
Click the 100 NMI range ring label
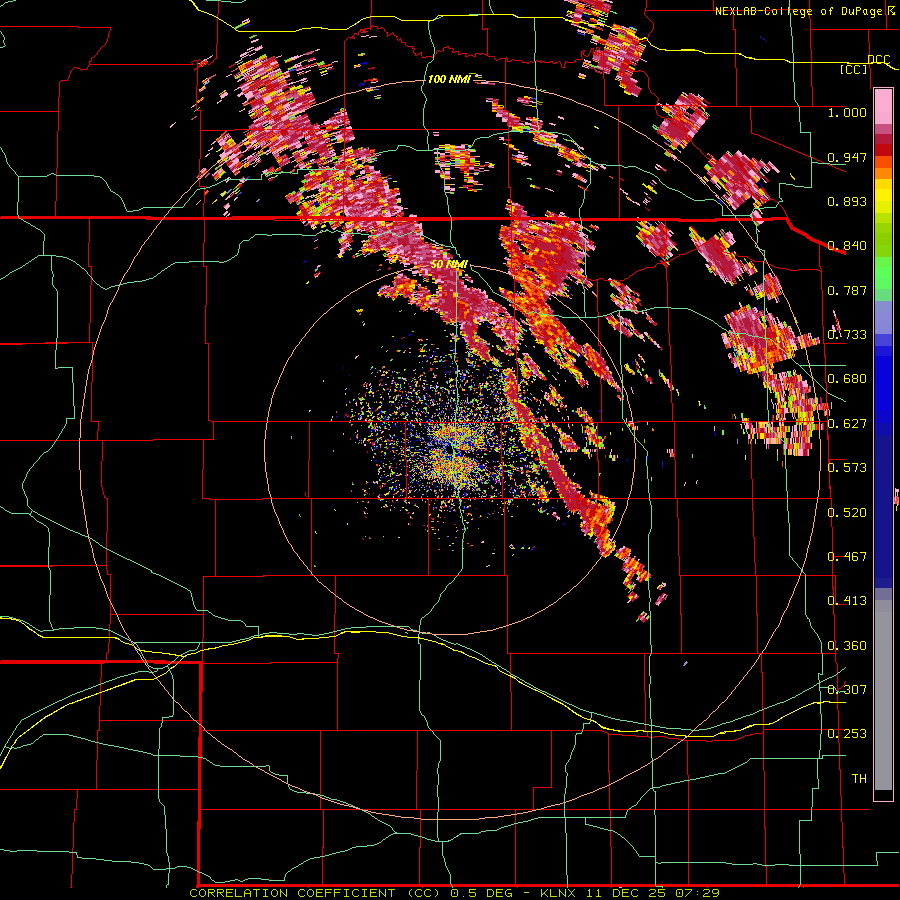point(449,79)
